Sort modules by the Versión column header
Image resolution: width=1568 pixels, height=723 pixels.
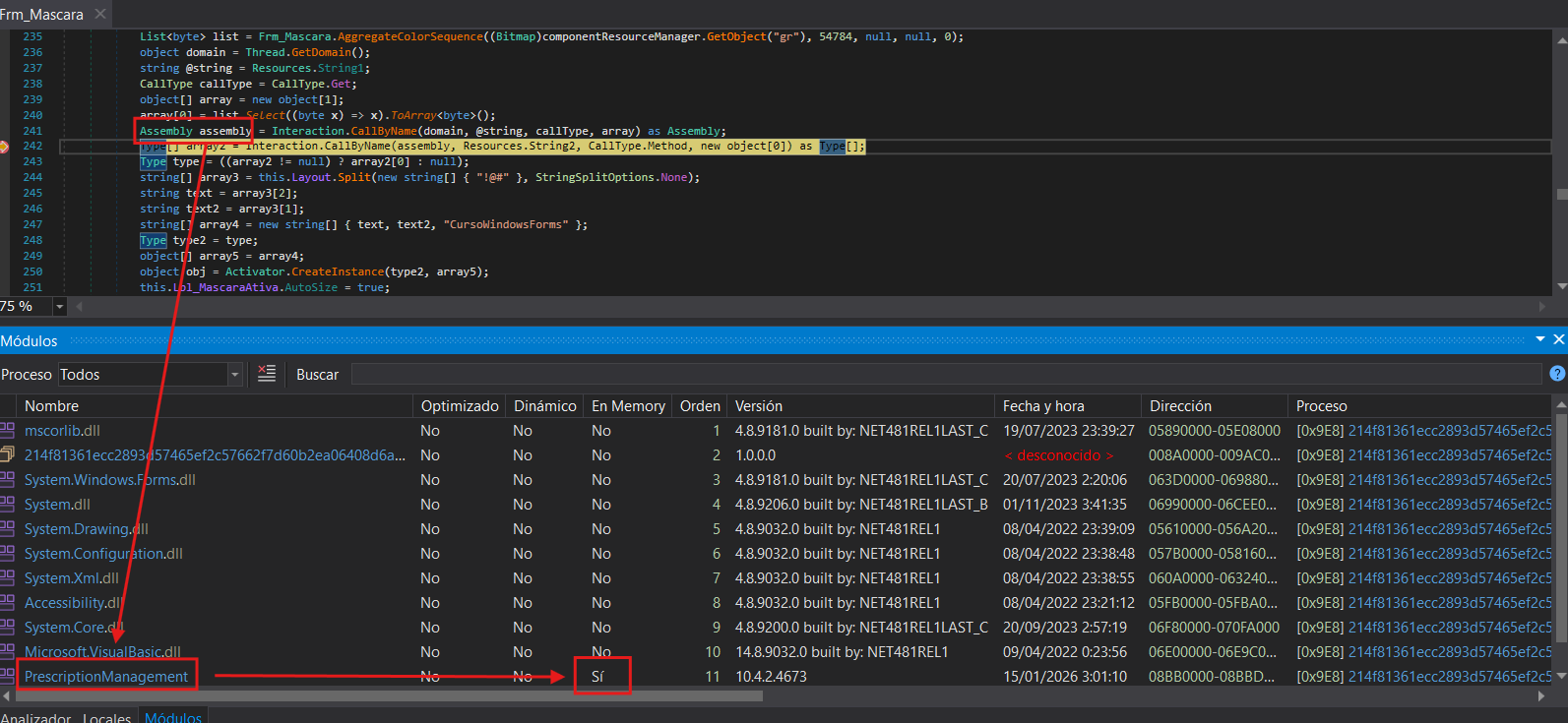[x=759, y=406]
